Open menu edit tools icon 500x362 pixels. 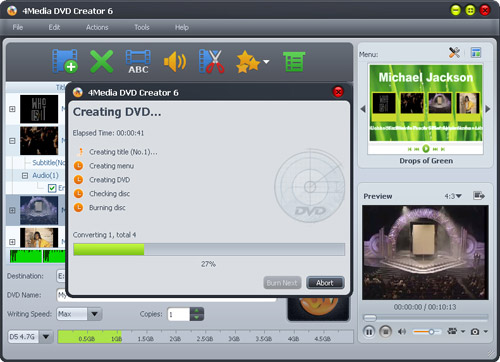click(x=454, y=53)
